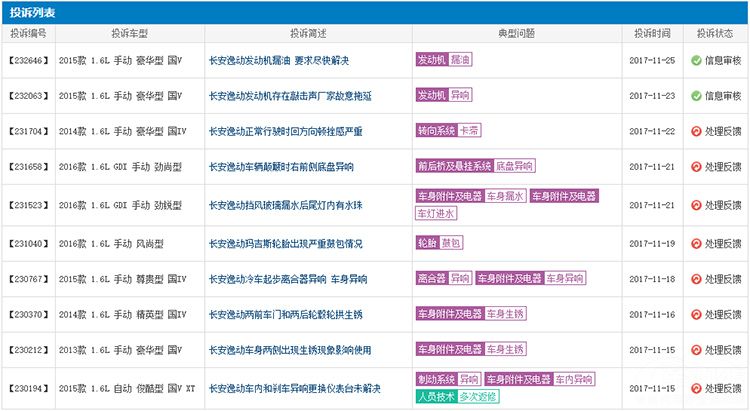Viewport: 750px width, 411px height.
Task: Click the date 2017-11-25
Action: point(652,60)
